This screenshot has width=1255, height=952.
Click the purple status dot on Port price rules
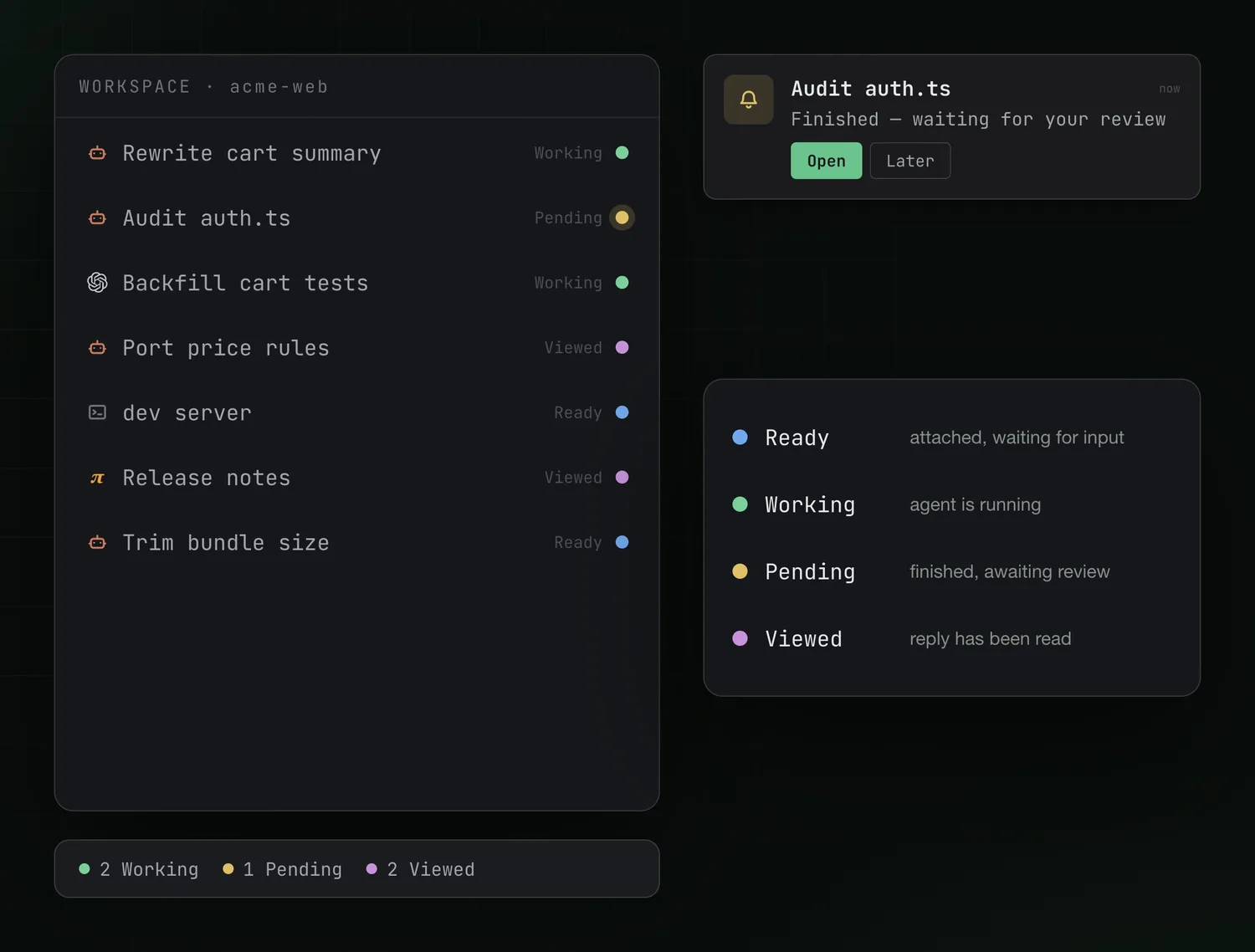coord(622,347)
